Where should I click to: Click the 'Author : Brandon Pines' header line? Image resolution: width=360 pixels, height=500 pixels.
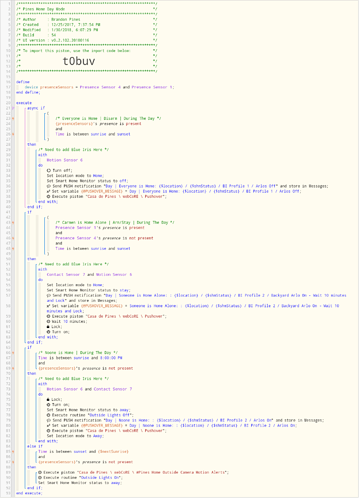87,19
